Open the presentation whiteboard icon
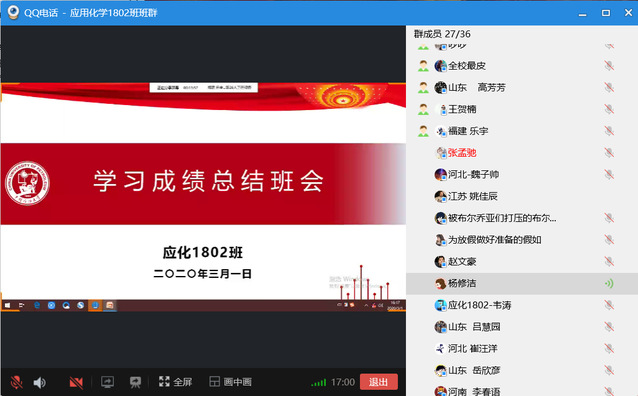638x396 pixels. (135, 382)
